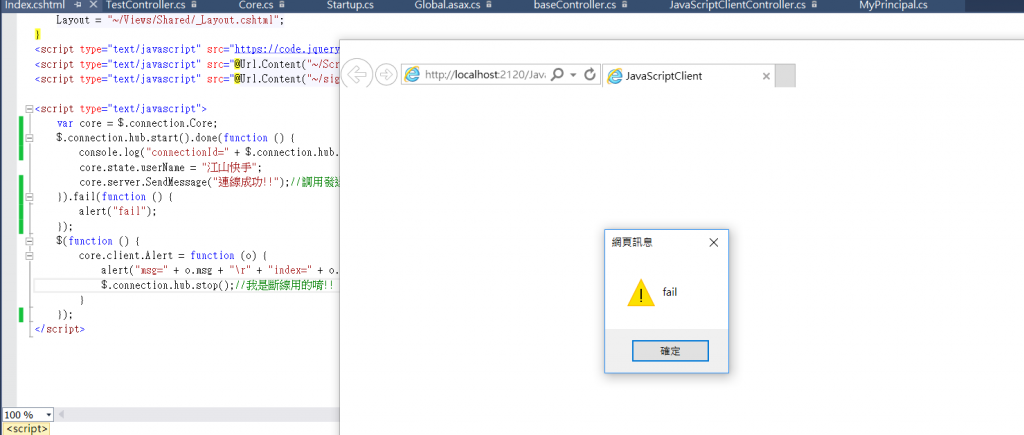Go back in the Internet Explorer window
This screenshot has height=435, width=1024.
pos(357,74)
